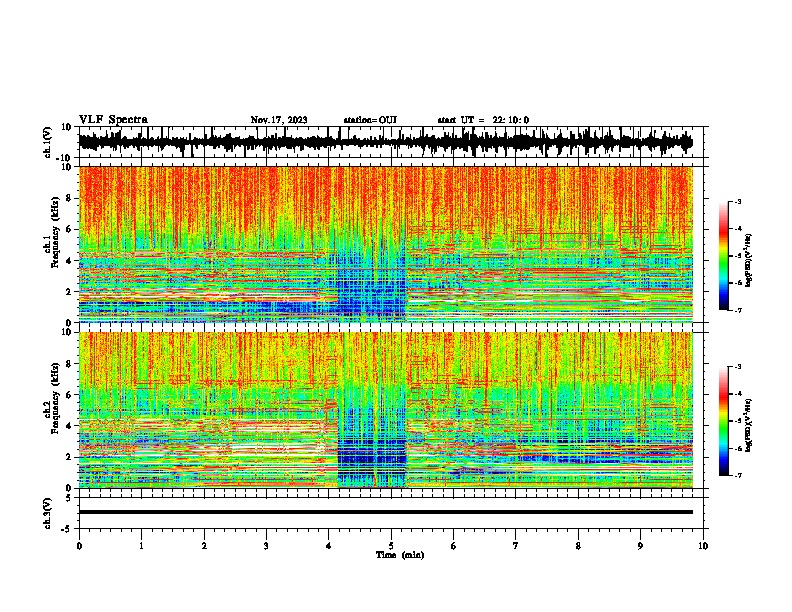
Task: Click the "station=OUI" header label
Action: pyautogui.click(x=370, y=120)
